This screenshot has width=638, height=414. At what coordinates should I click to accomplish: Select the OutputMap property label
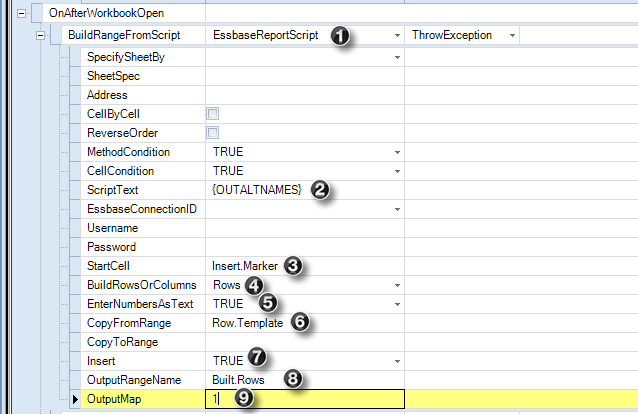[114, 399]
